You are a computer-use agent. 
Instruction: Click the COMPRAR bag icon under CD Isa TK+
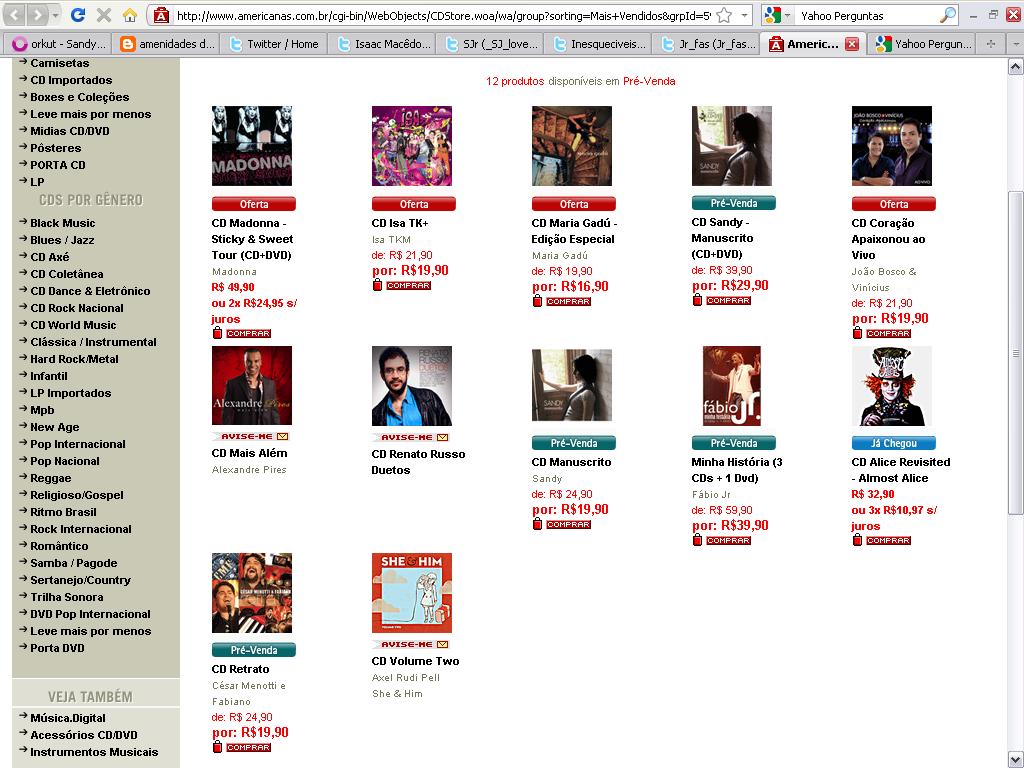(377, 285)
